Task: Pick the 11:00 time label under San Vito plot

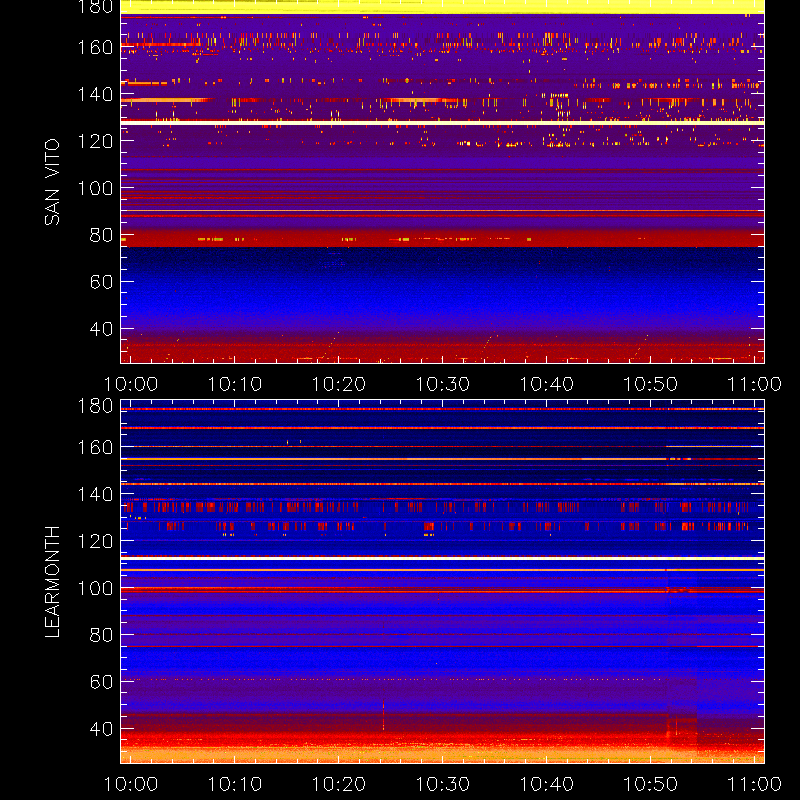Action: coord(755,384)
